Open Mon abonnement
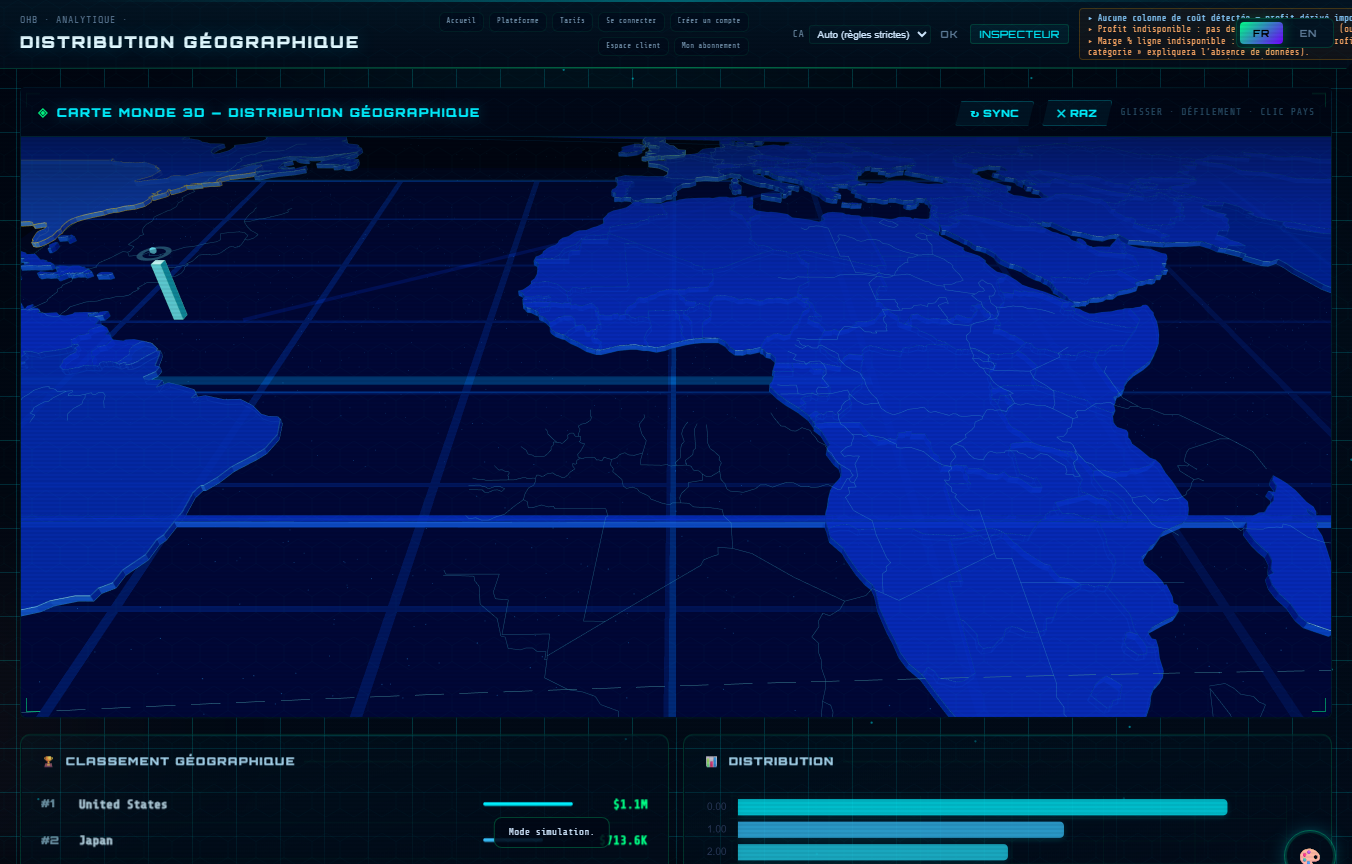The width and height of the screenshot is (1352, 864). 711,46
